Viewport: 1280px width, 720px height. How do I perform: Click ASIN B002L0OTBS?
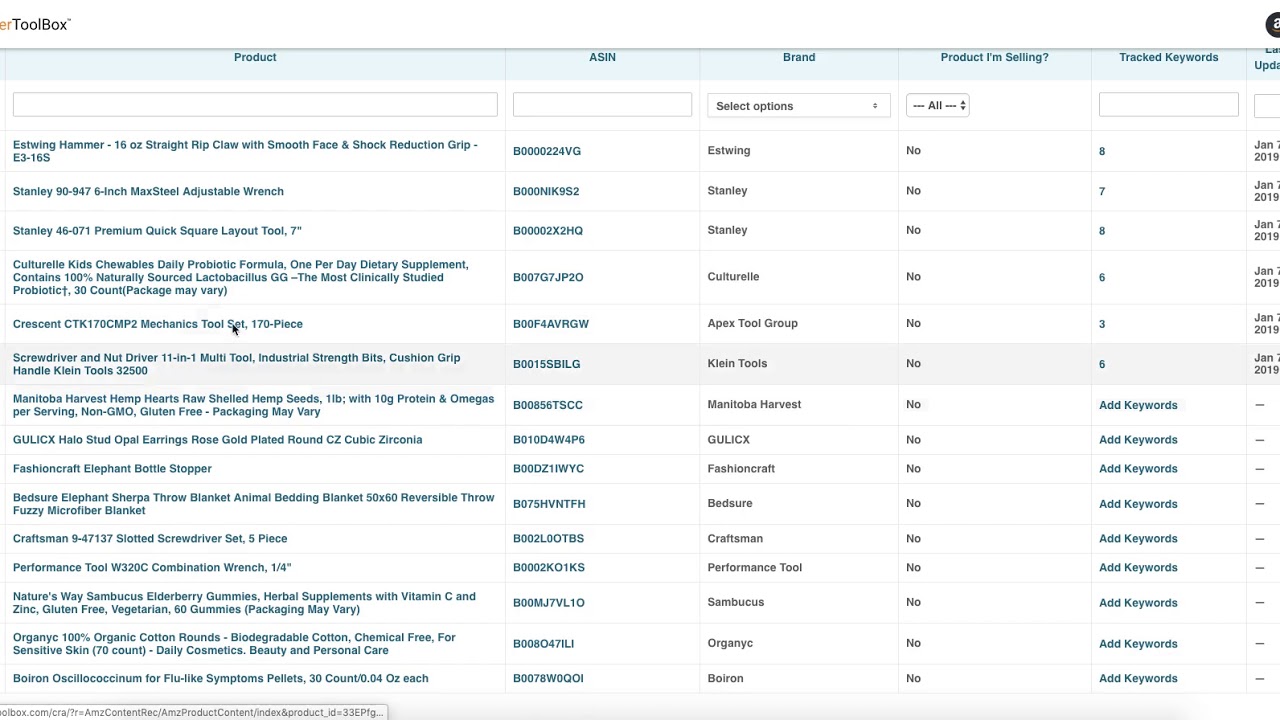point(548,538)
